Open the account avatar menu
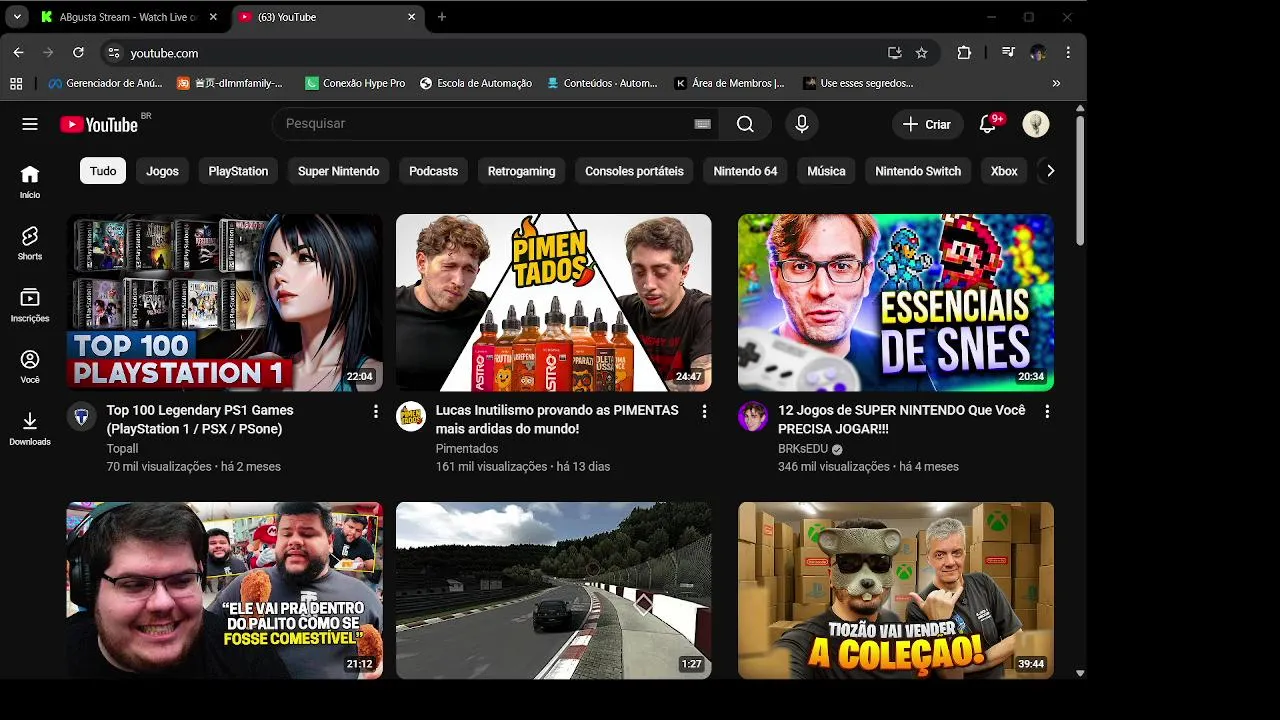The height and width of the screenshot is (720, 1280). (1036, 124)
